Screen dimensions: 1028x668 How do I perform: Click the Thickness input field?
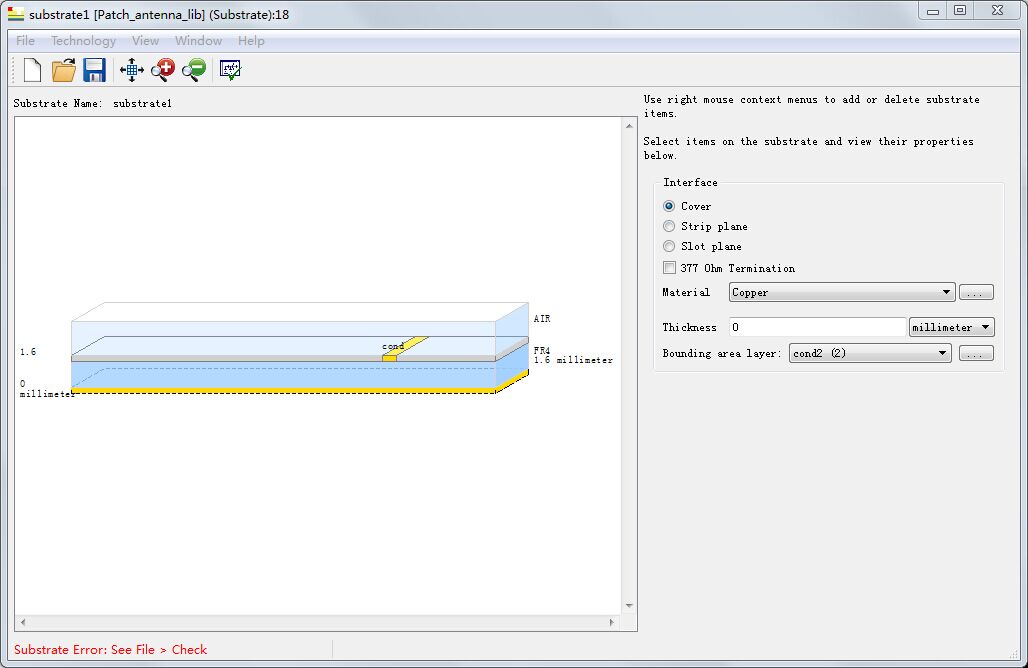point(818,327)
